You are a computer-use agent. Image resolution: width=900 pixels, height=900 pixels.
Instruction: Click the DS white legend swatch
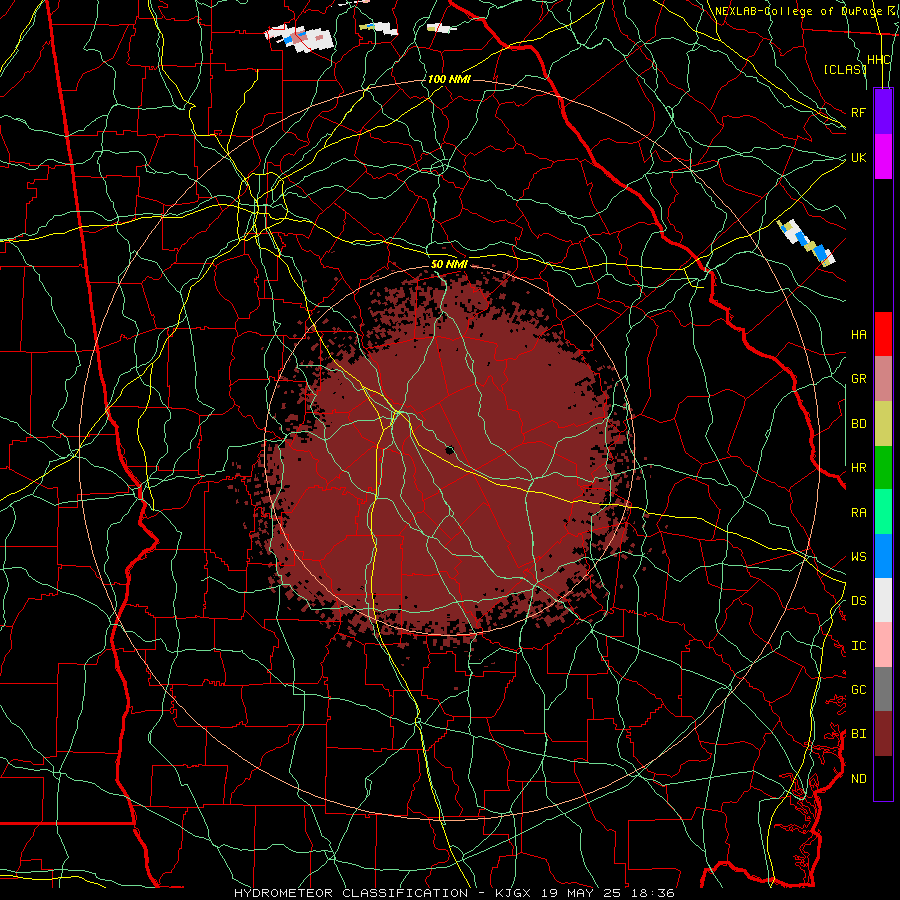[883, 600]
